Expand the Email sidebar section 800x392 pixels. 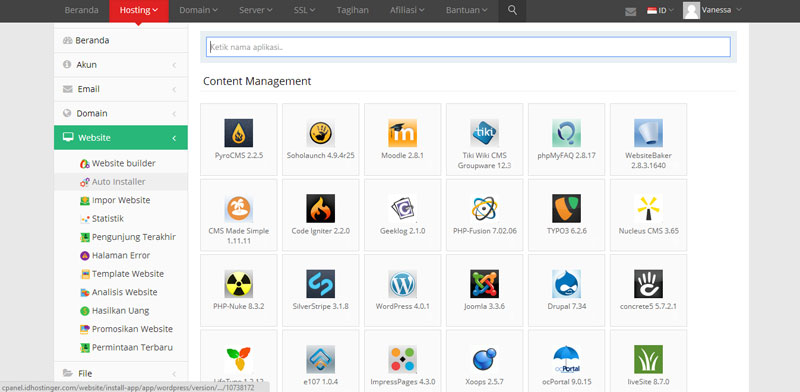pyautogui.click(x=120, y=89)
